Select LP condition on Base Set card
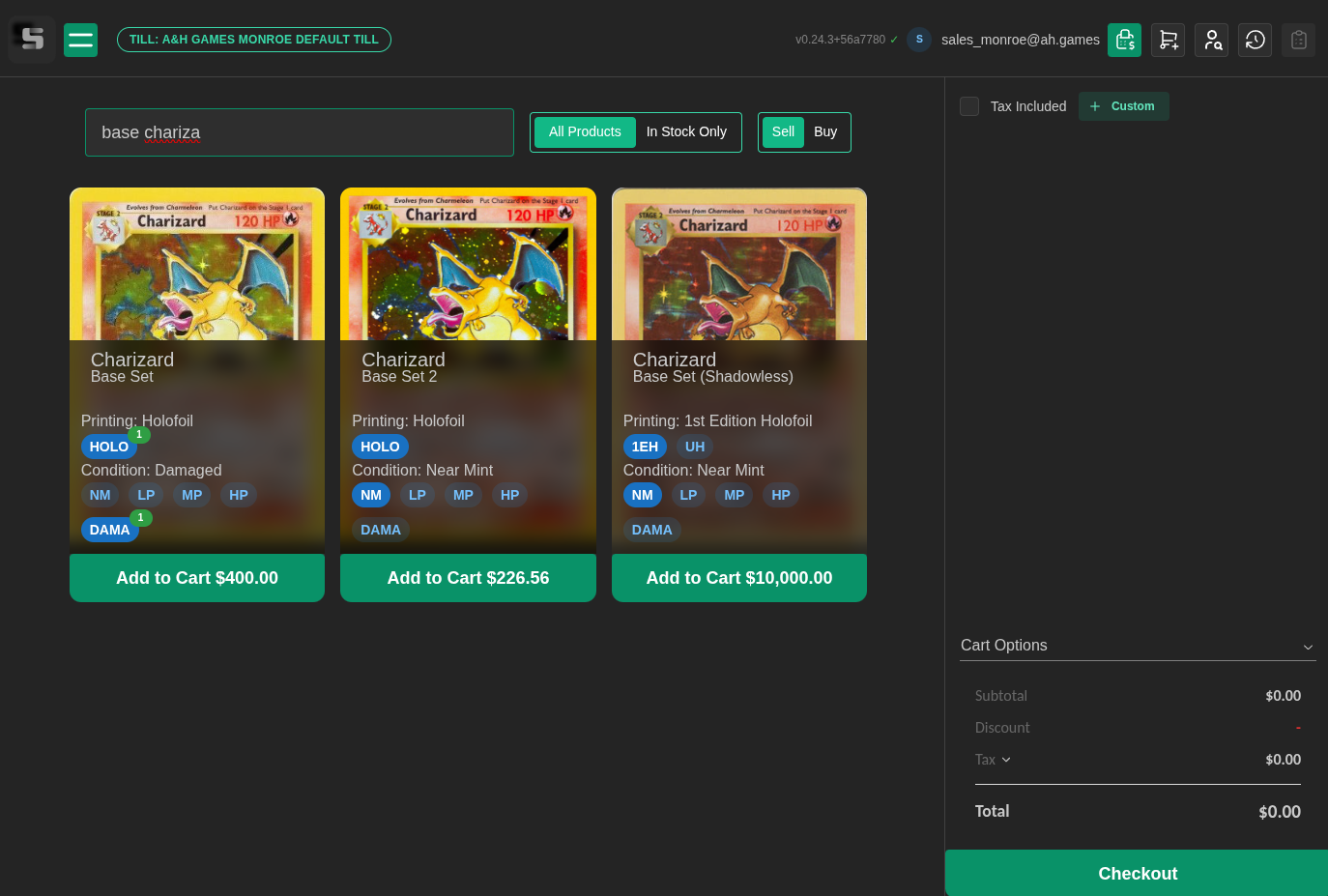Viewport: 1328px width, 896px height. pyautogui.click(x=146, y=495)
